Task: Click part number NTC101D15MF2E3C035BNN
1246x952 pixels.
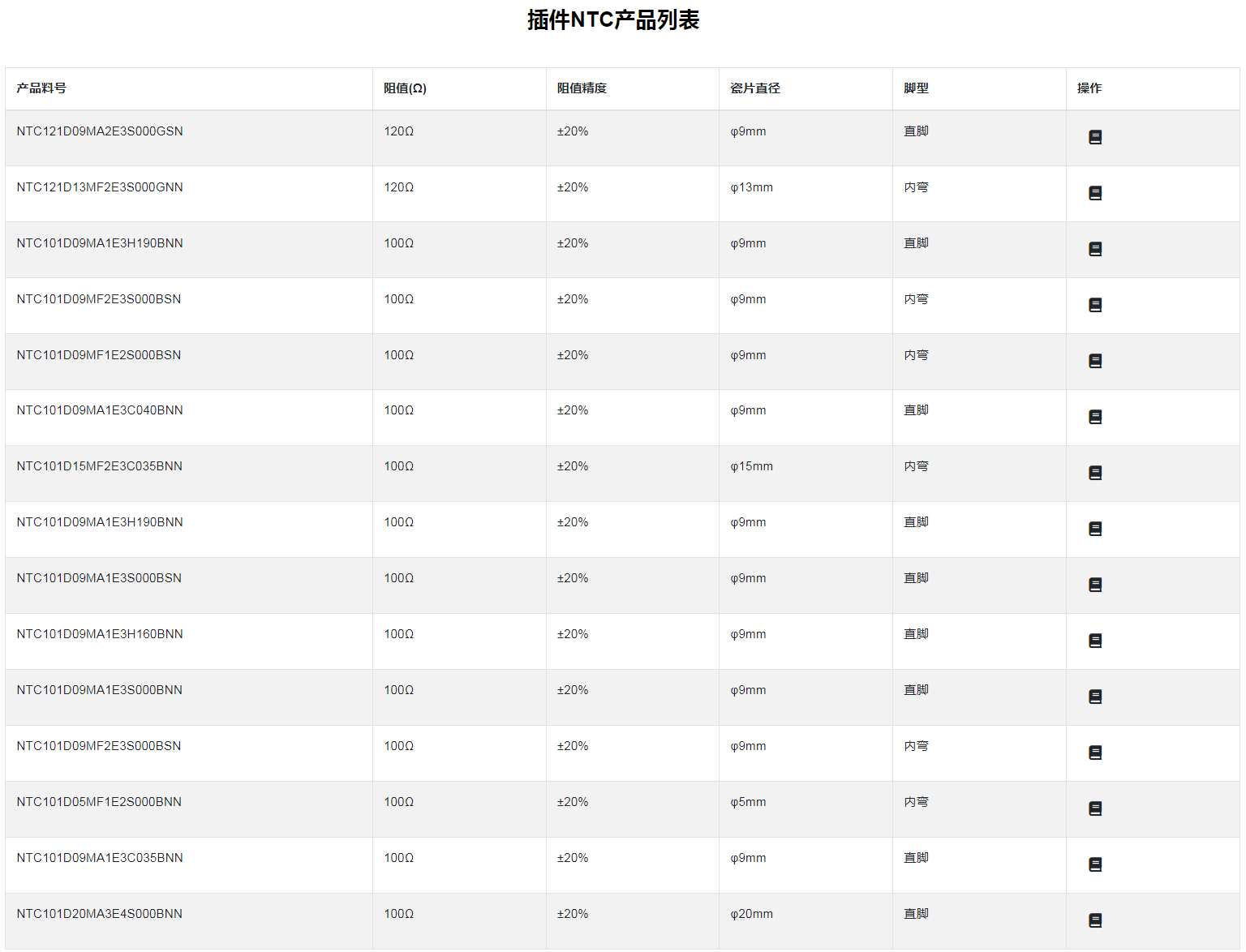Action: point(99,466)
